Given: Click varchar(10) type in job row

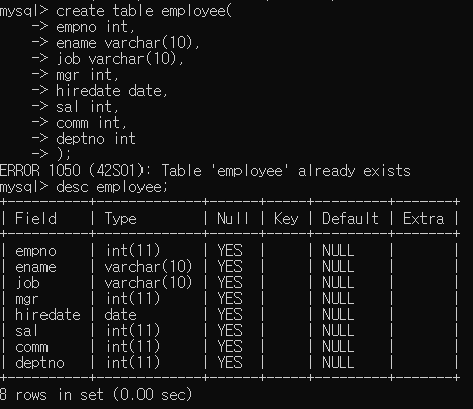Looking at the screenshot, I should click(148, 283).
